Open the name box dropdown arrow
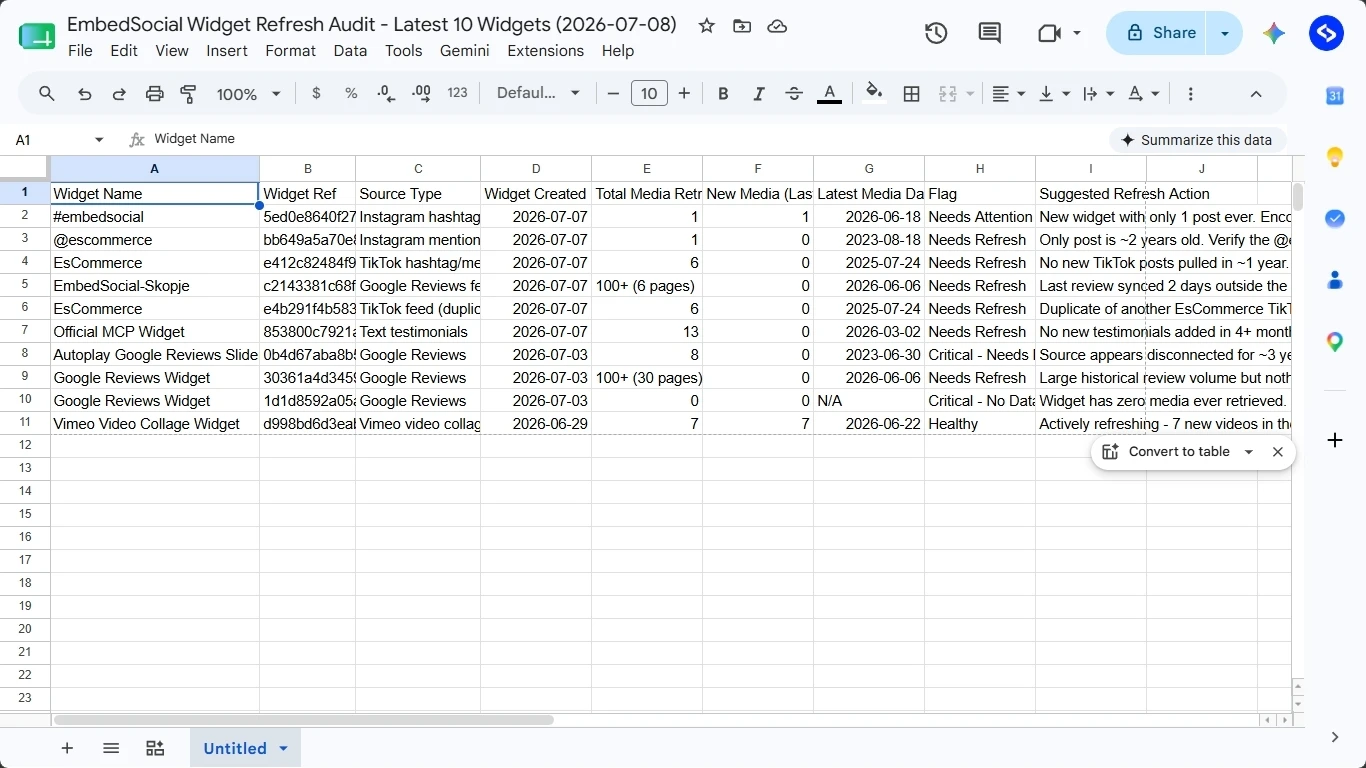This screenshot has height=768, width=1366. pos(99,140)
